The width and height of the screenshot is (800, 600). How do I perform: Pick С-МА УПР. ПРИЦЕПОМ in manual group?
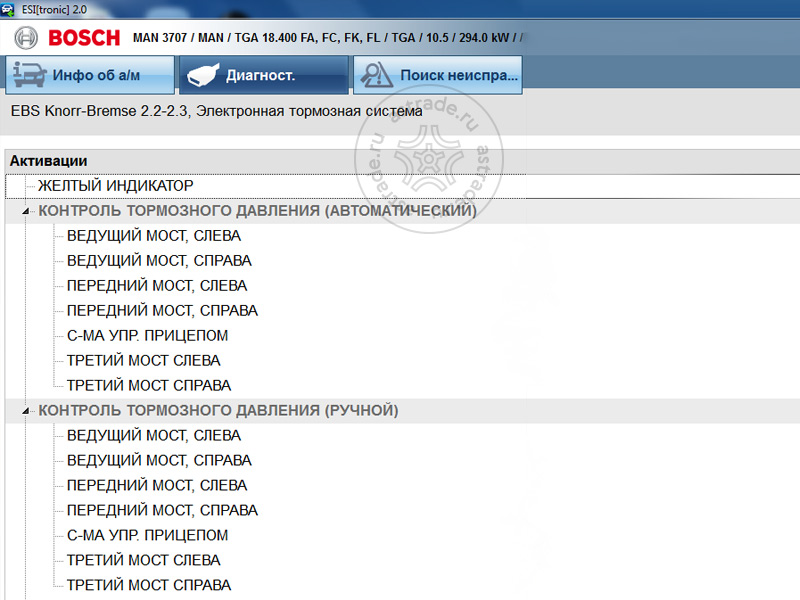(x=147, y=535)
